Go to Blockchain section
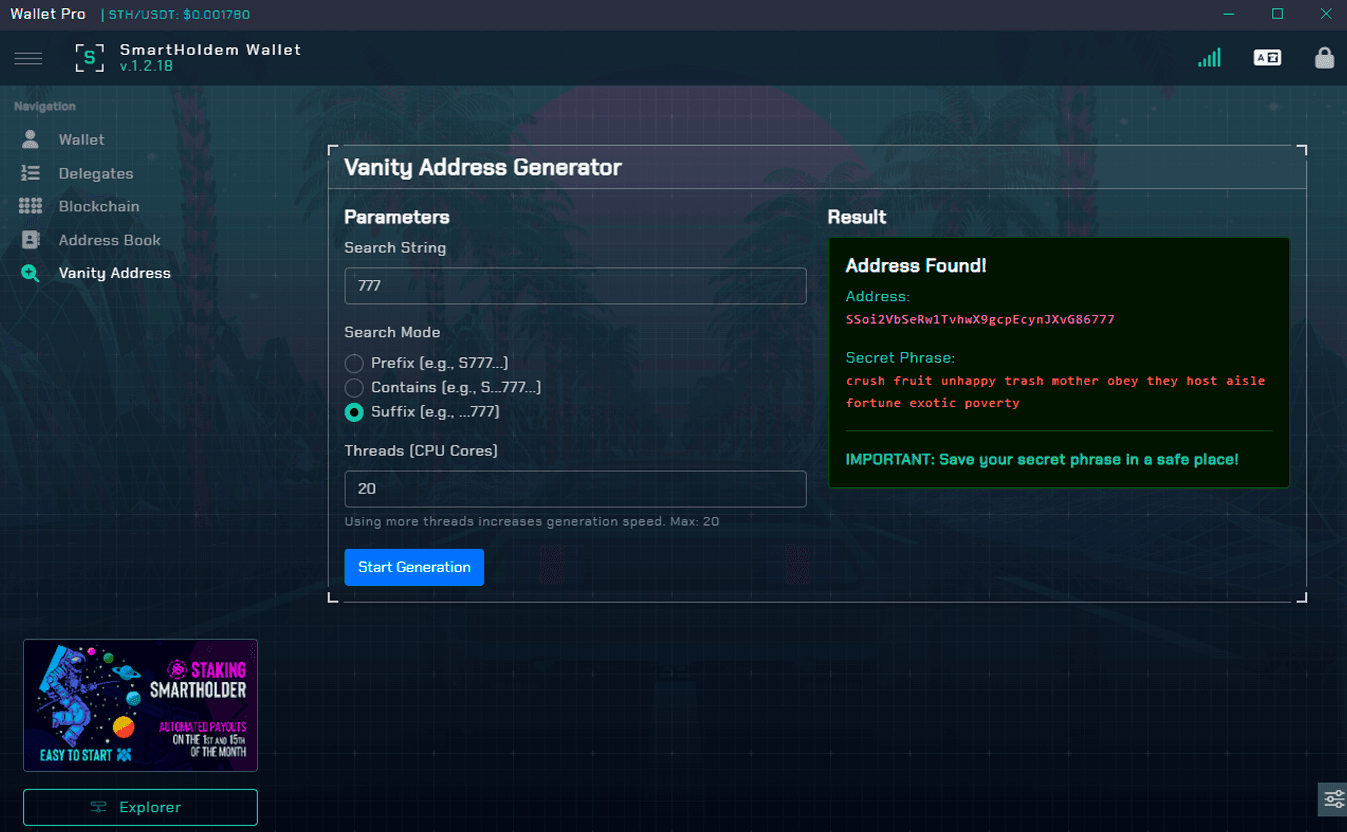Image resolution: width=1347 pixels, height=832 pixels. [x=99, y=206]
